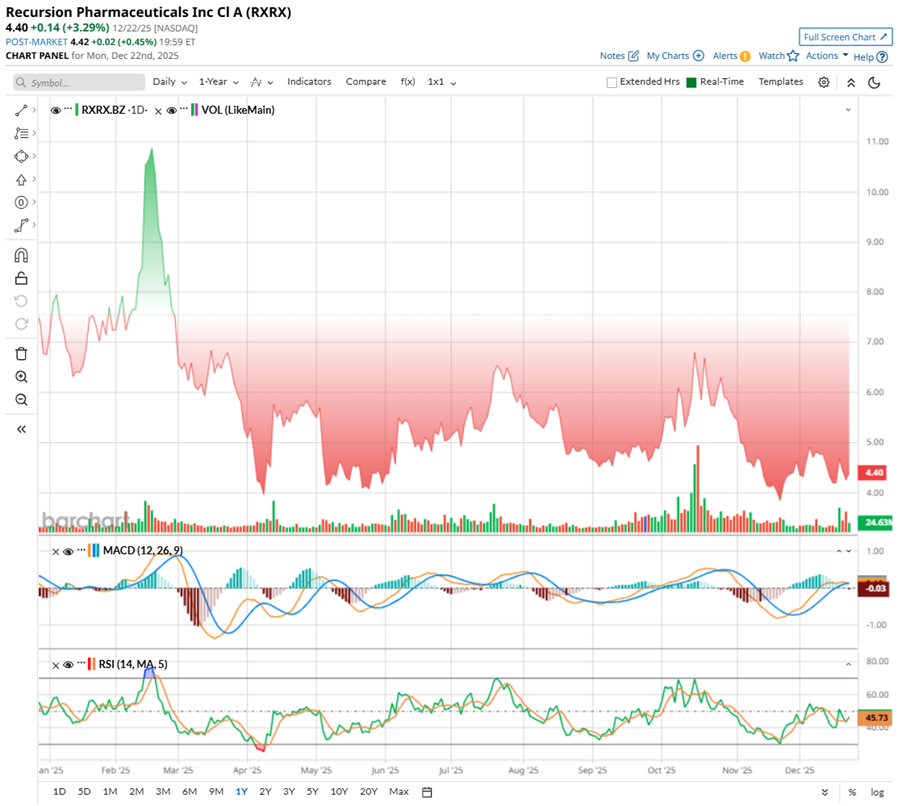Viewport: 902px width, 806px height.
Task: Open the text annotation tool
Action: pos(21,133)
